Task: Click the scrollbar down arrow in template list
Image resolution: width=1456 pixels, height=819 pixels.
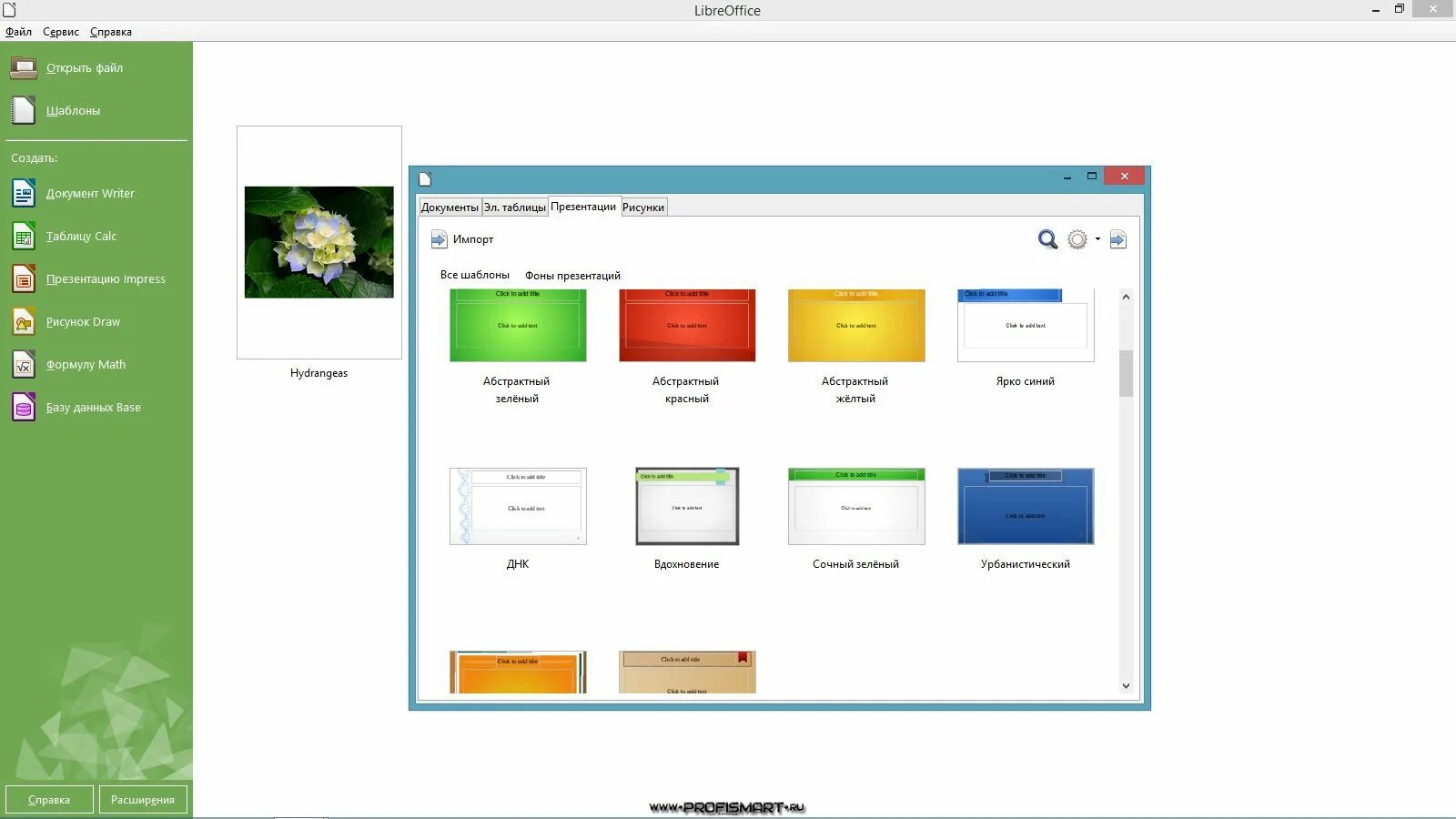Action: (1126, 686)
